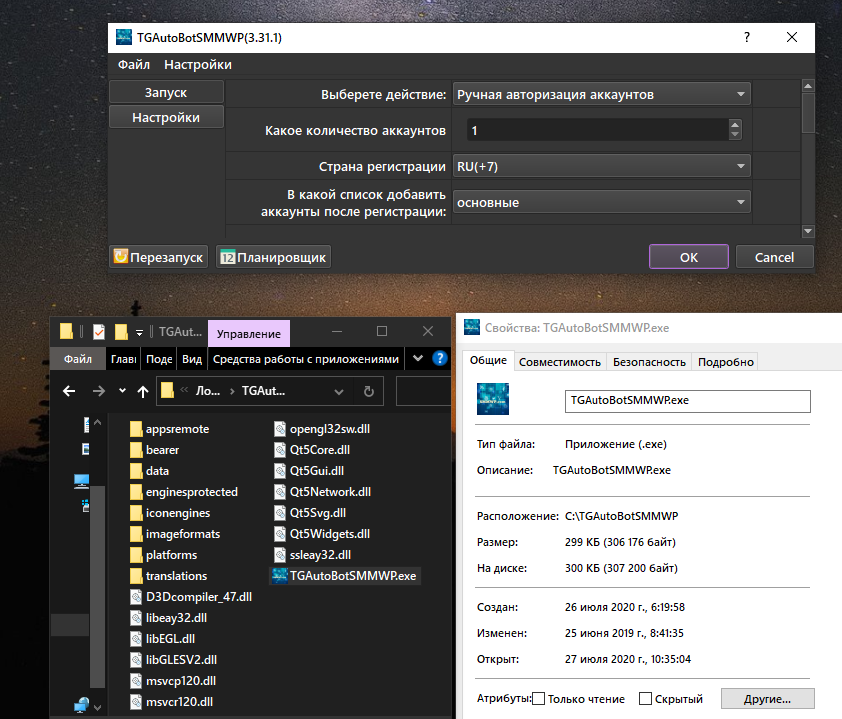
Task: Expand the Explorer ribbon with the chevron
Action: click(x=418, y=358)
